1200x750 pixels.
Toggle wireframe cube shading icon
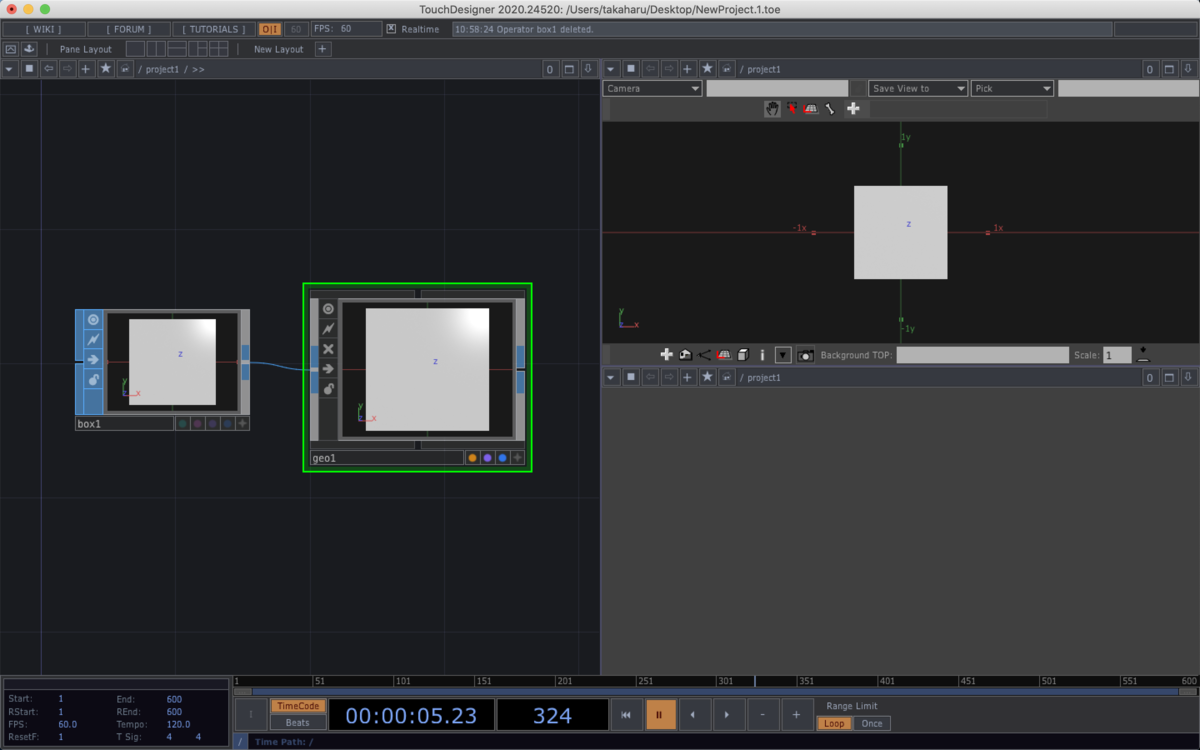point(743,355)
